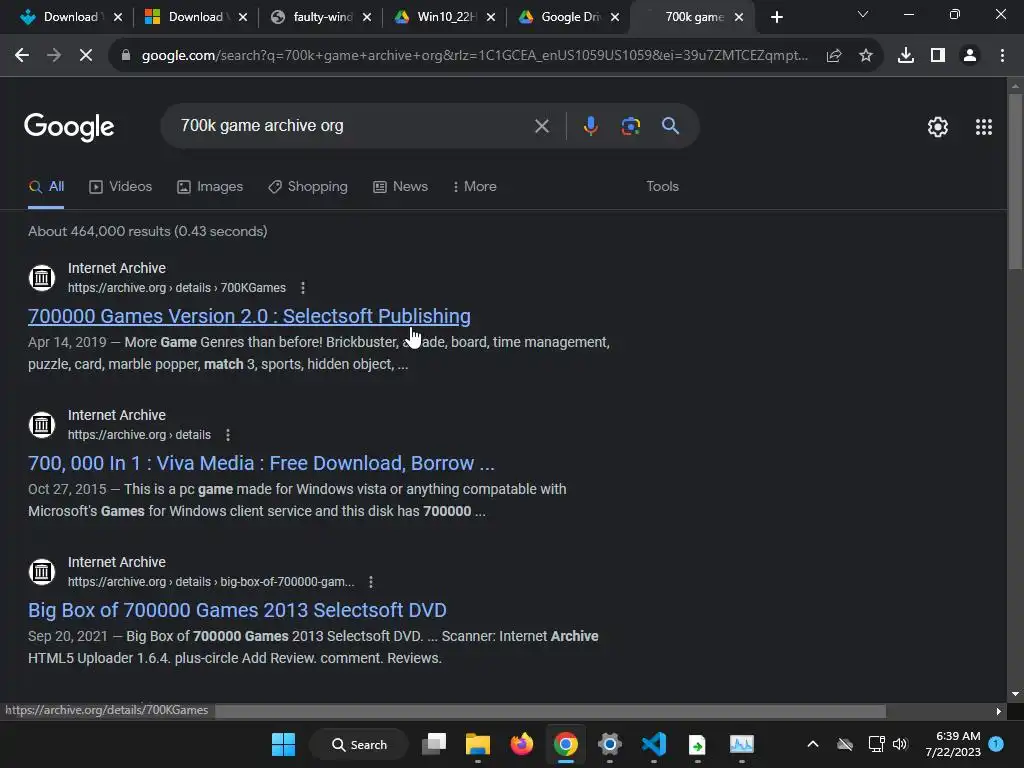
Task: Click the archive.org 700KGames breadcrumb URL
Action: click(x=176, y=288)
